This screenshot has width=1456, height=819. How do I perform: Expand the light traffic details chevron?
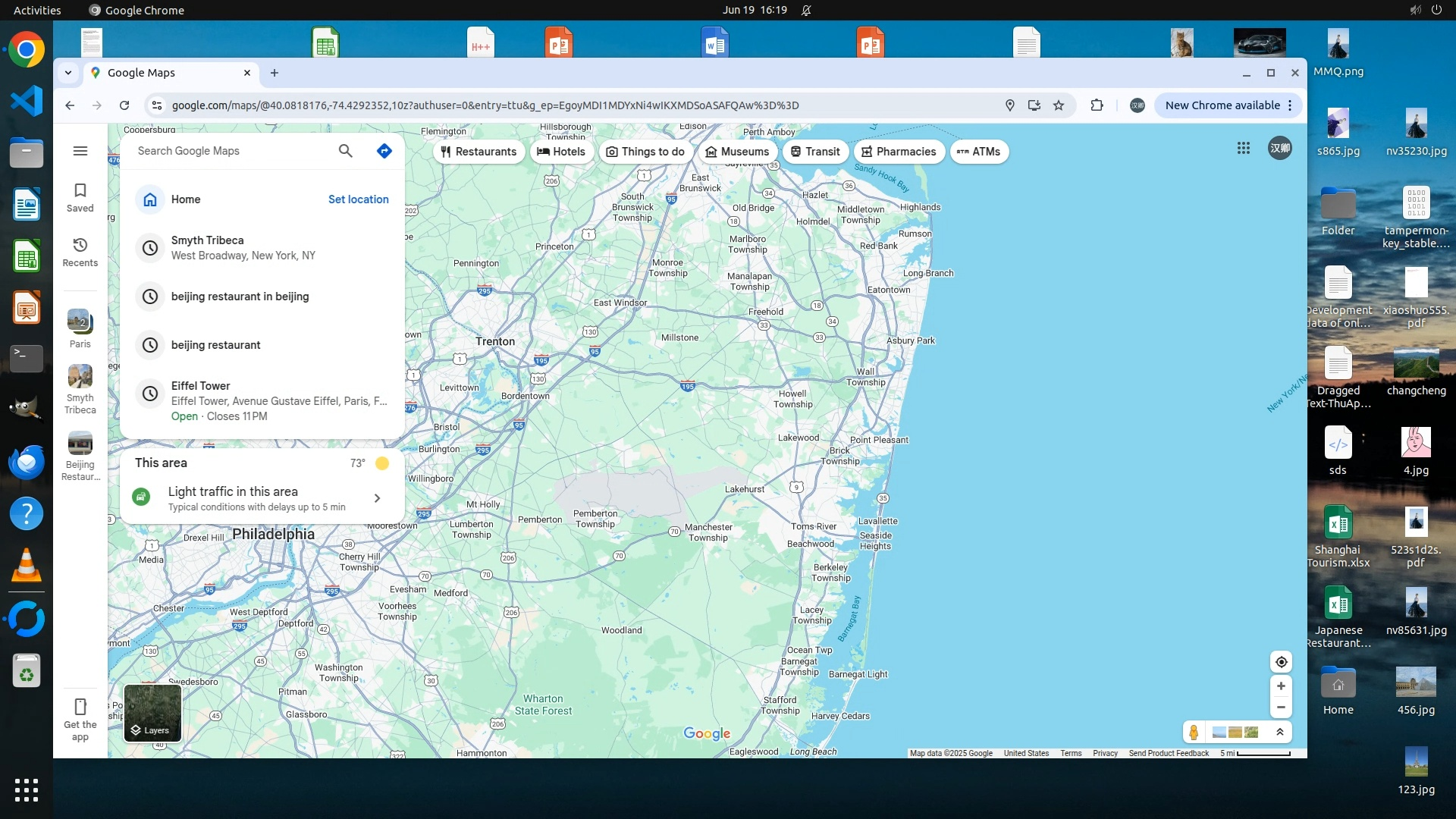(x=377, y=498)
